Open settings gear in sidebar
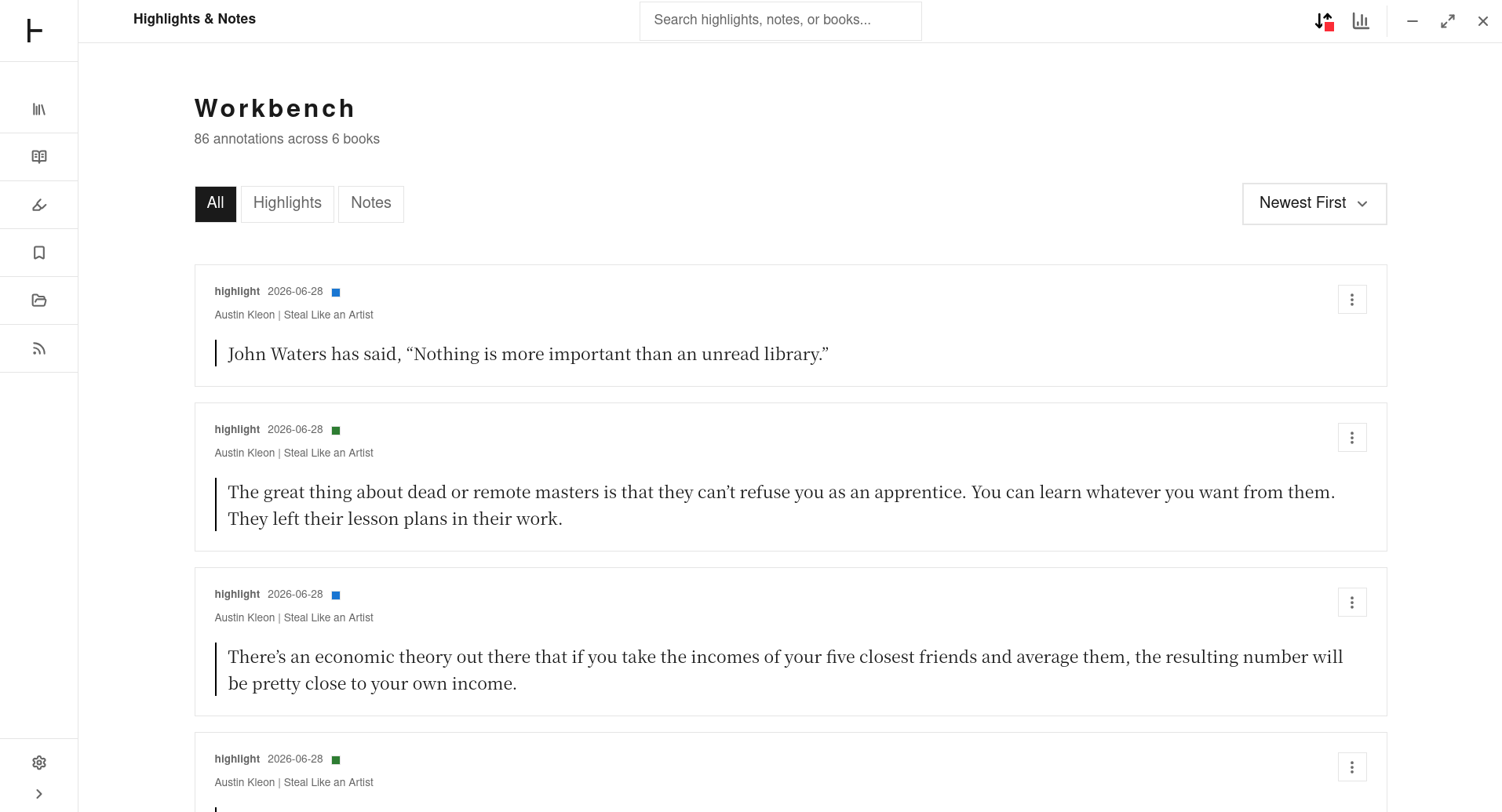This screenshot has width=1502, height=812. (x=38, y=763)
